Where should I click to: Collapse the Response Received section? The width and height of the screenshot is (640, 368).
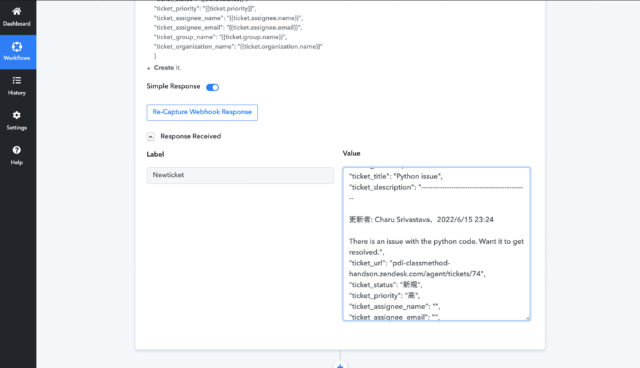click(x=151, y=137)
